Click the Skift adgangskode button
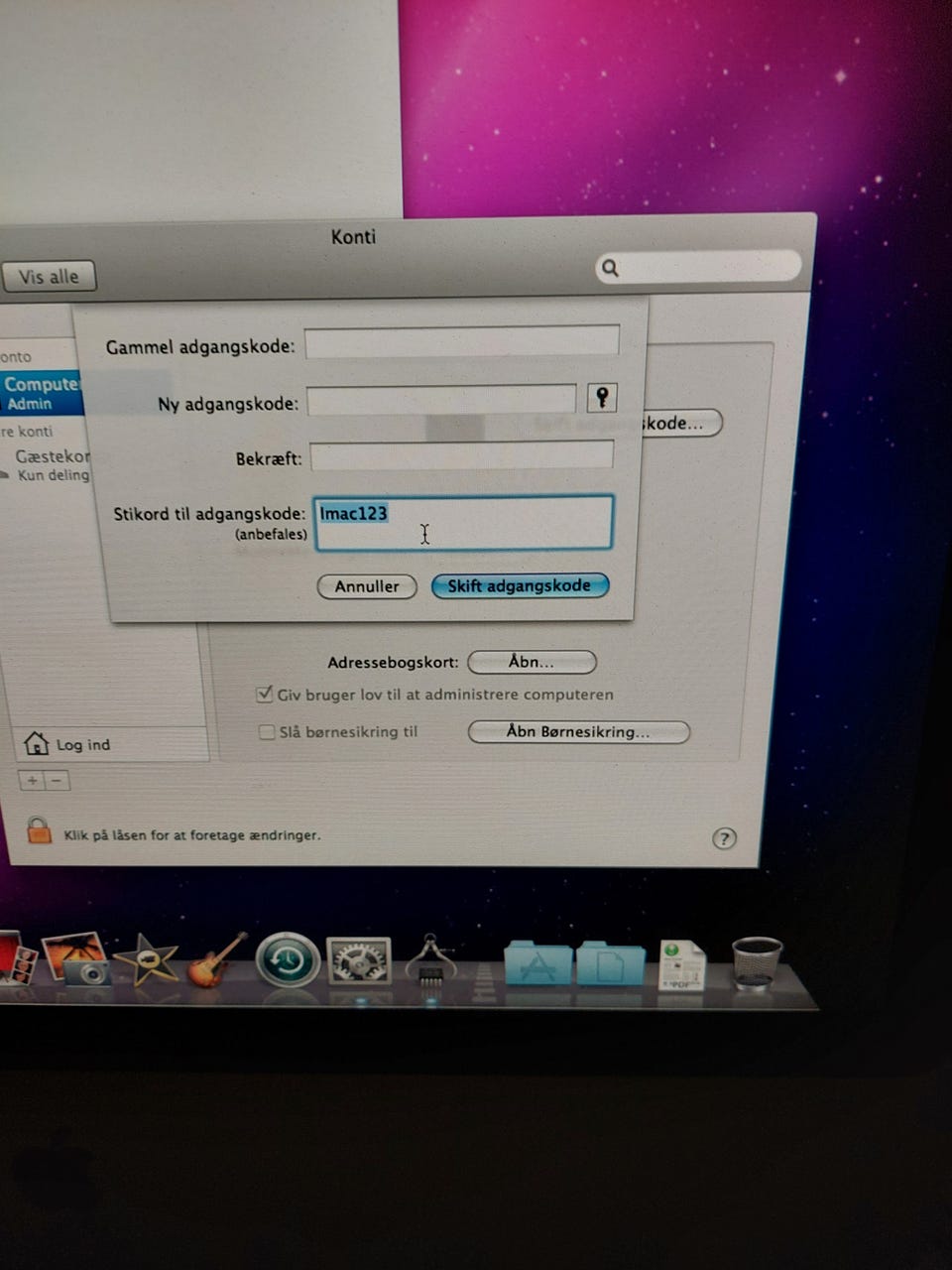Image resolution: width=952 pixels, height=1270 pixels. coord(520,585)
